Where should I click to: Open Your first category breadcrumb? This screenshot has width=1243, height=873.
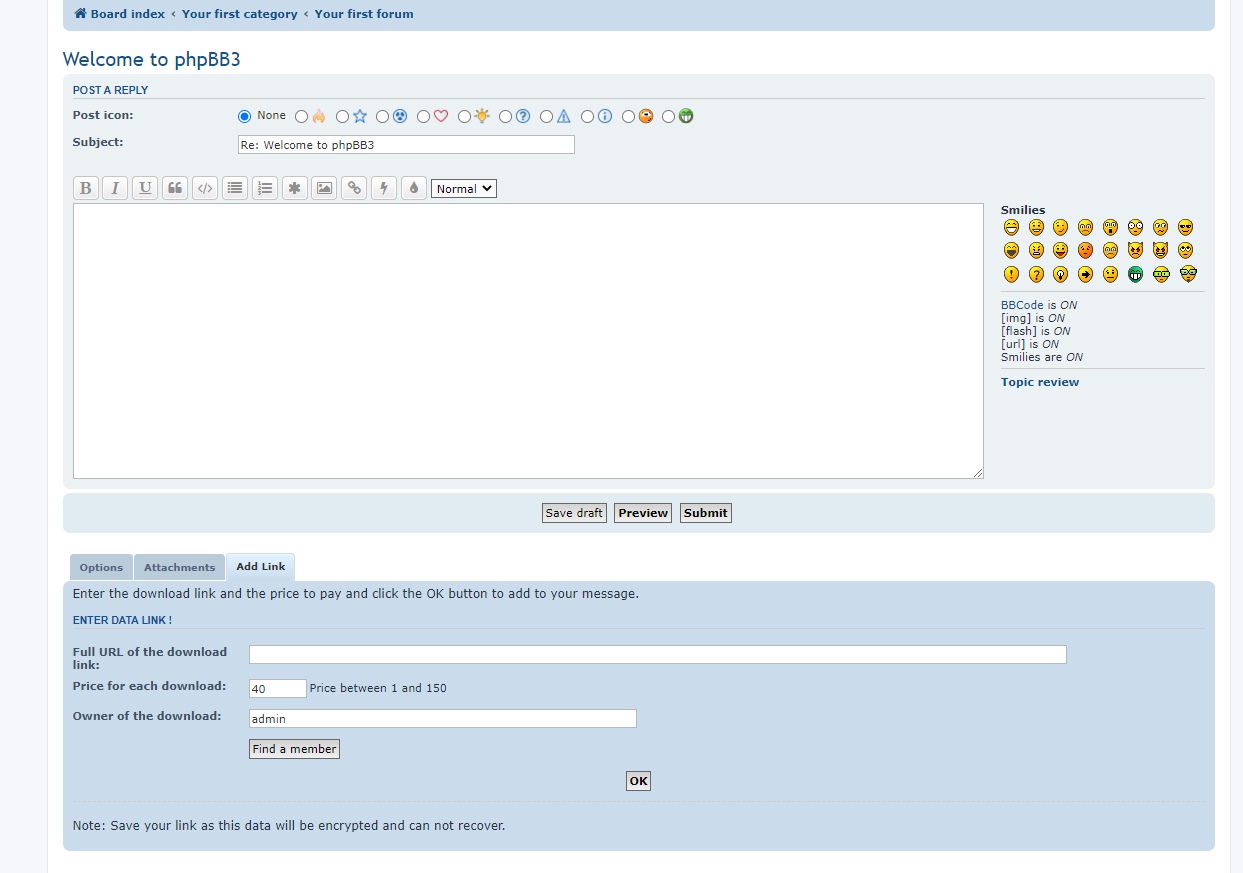coord(240,14)
